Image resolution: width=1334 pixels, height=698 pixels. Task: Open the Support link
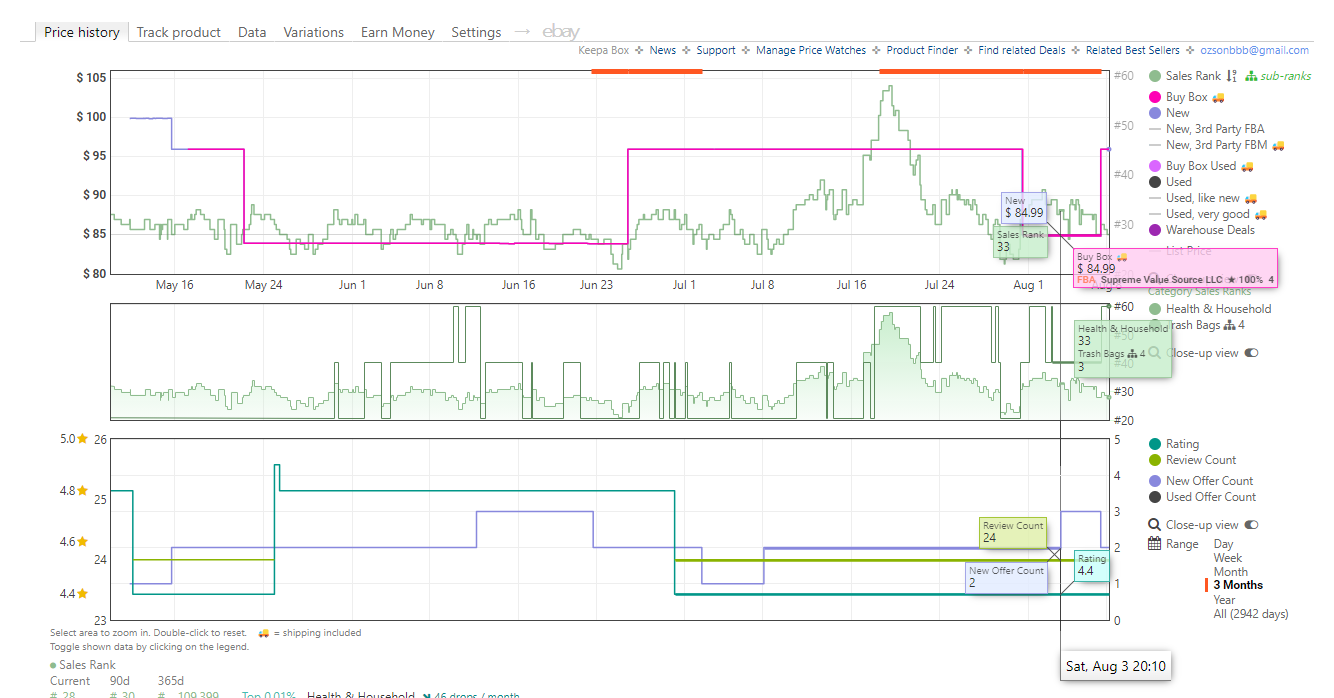click(x=716, y=50)
